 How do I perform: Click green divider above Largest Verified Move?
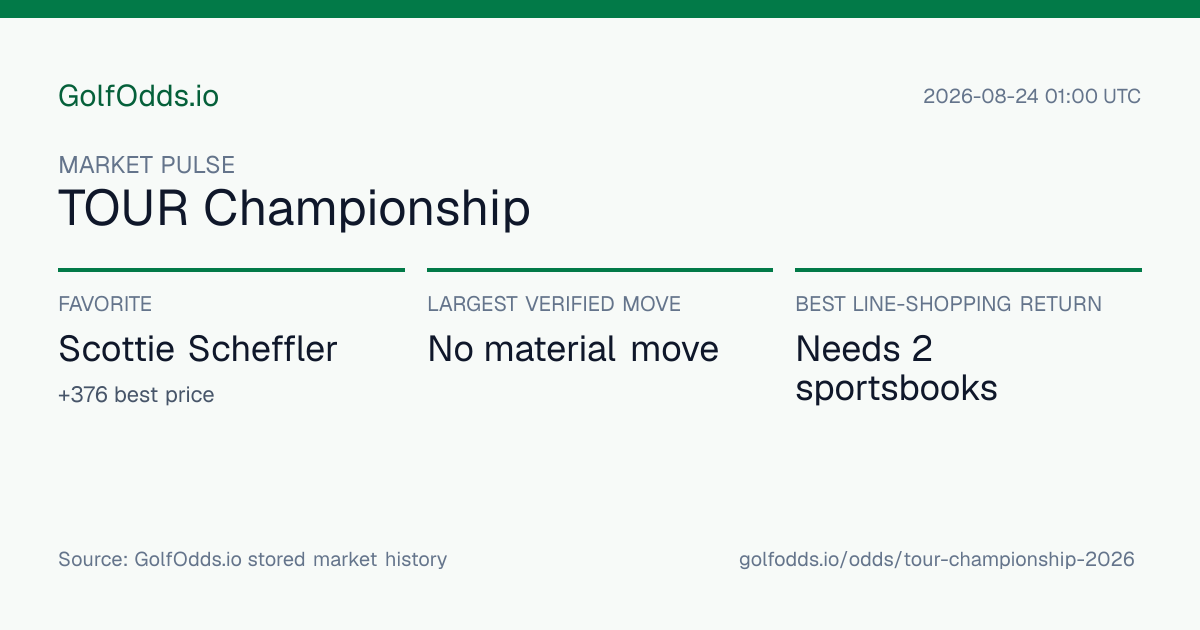point(600,270)
